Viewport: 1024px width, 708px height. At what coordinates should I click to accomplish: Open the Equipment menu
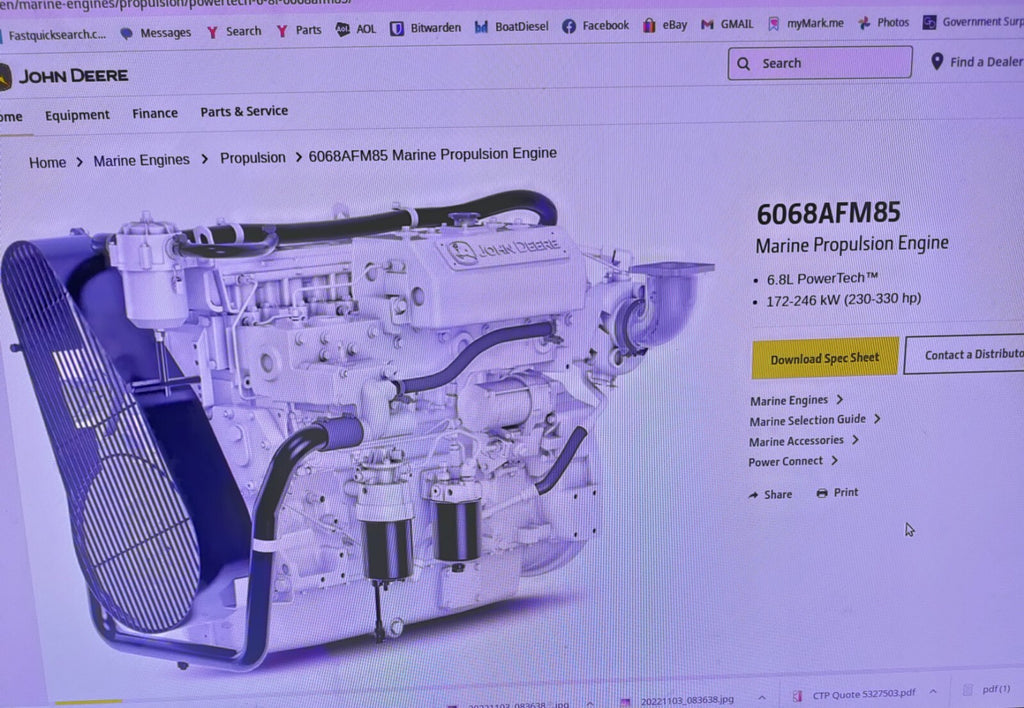coord(77,115)
